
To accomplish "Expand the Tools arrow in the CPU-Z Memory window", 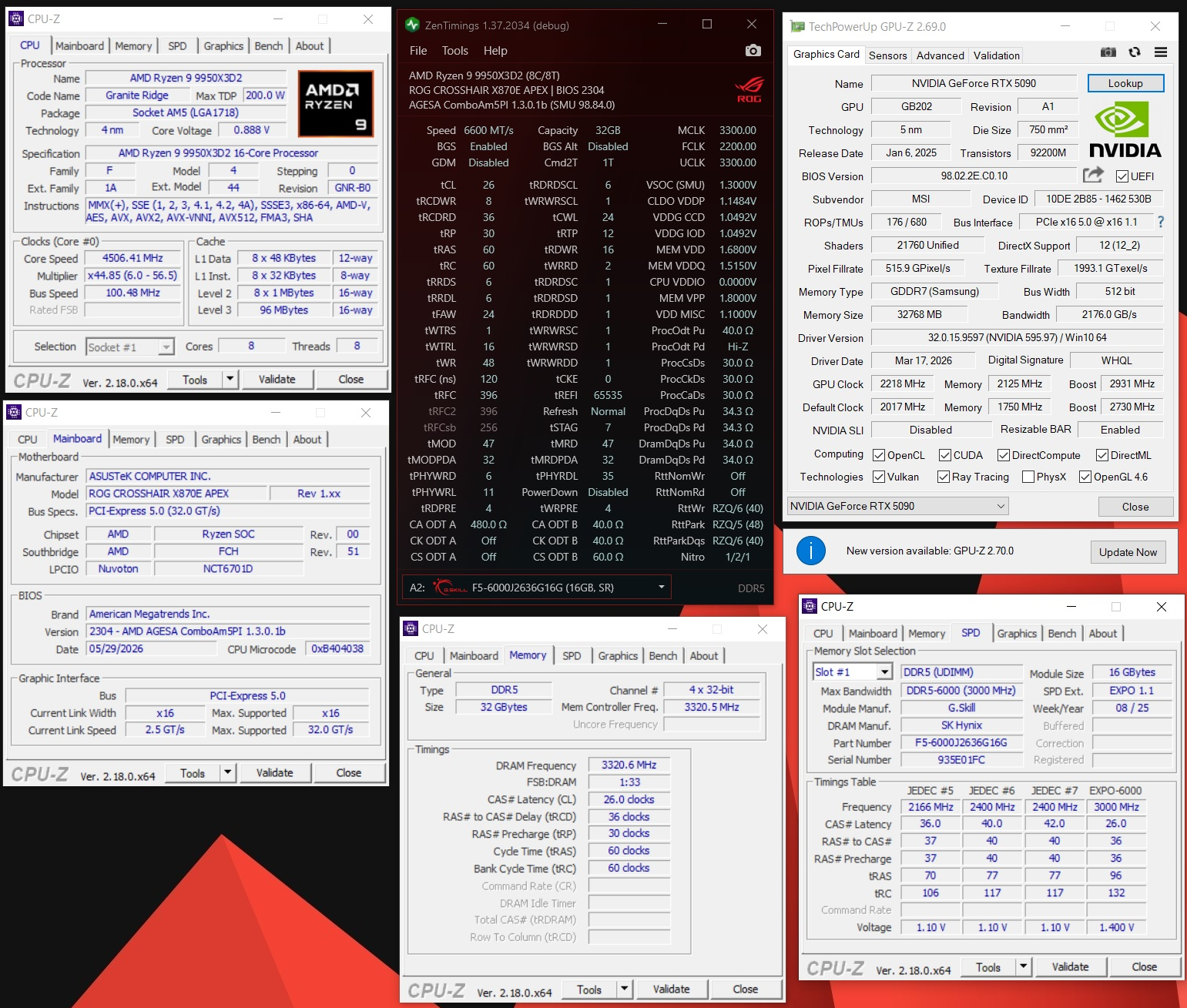I will pos(624,989).
